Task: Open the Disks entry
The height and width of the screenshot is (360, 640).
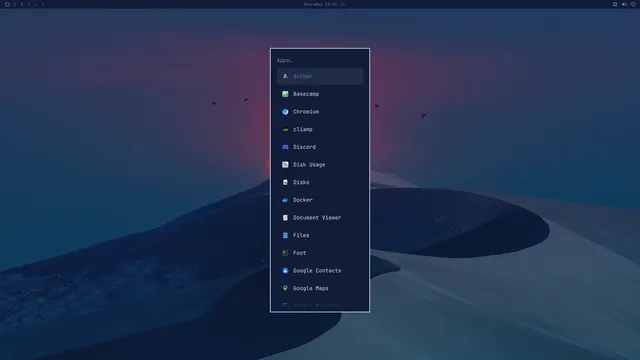Action: (x=320, y=182)
